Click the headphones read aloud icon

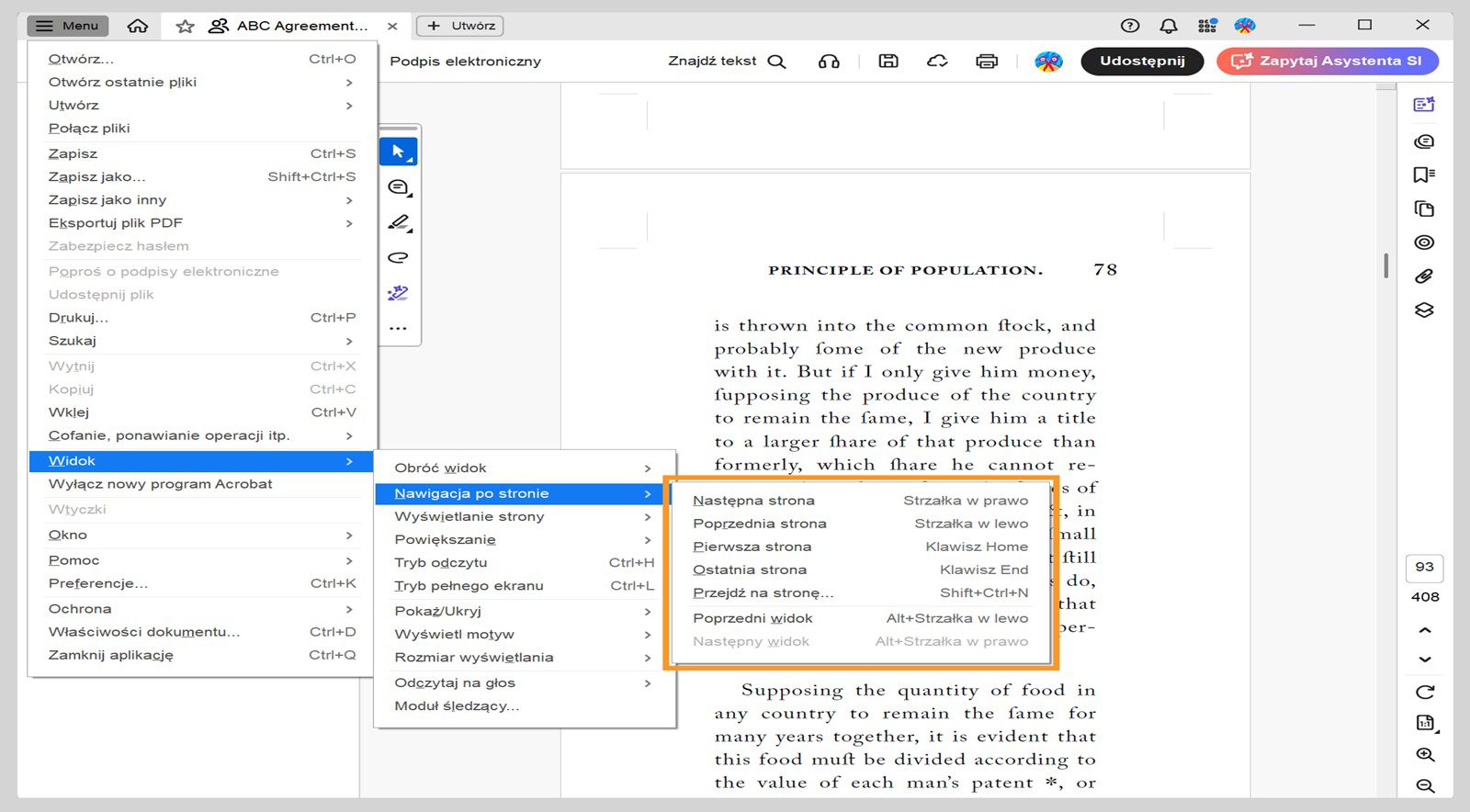tap(829, 62)
